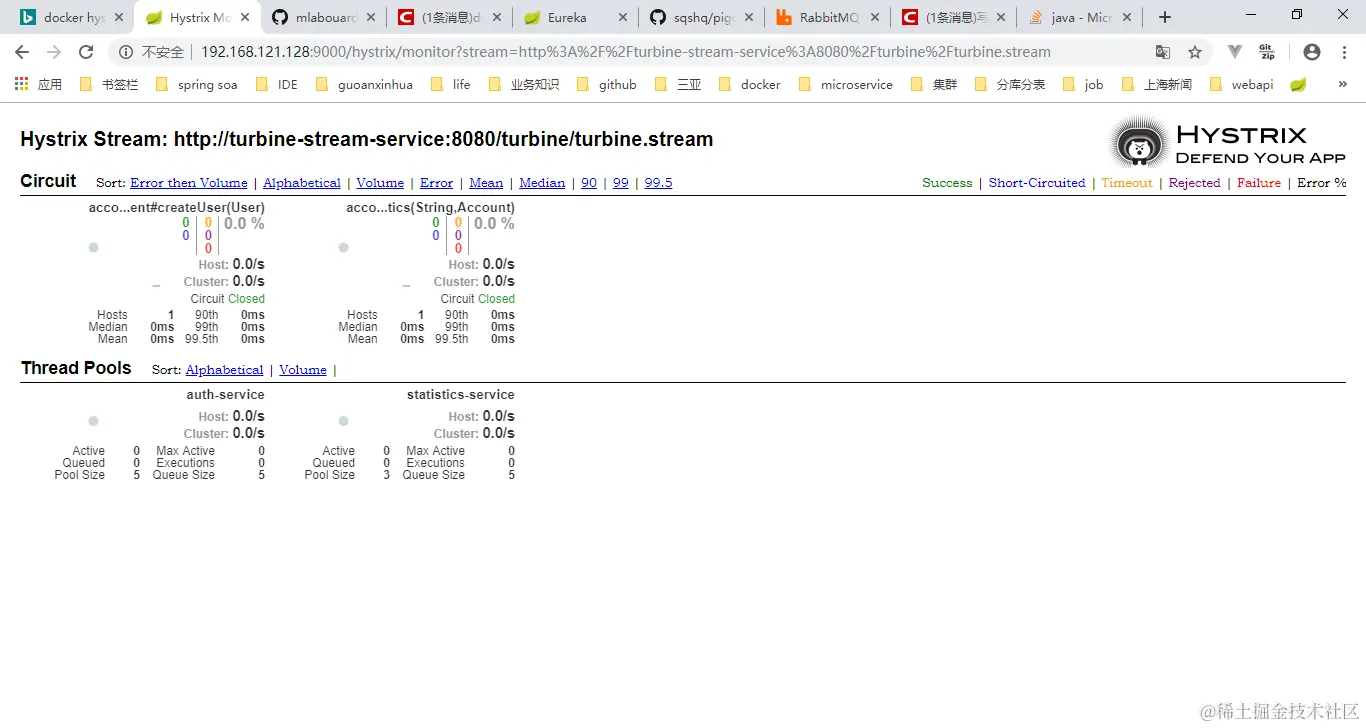Open the docker bookmark folder
This screenshot has height=728, width=1366.
point(749,84)
